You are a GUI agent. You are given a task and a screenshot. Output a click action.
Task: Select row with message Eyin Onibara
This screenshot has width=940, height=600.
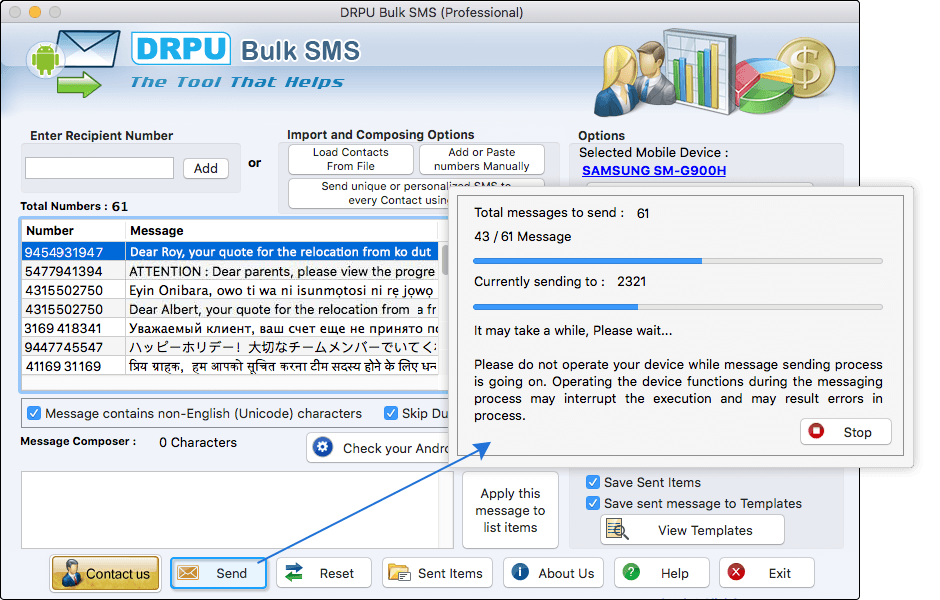[x=231, y=290]
